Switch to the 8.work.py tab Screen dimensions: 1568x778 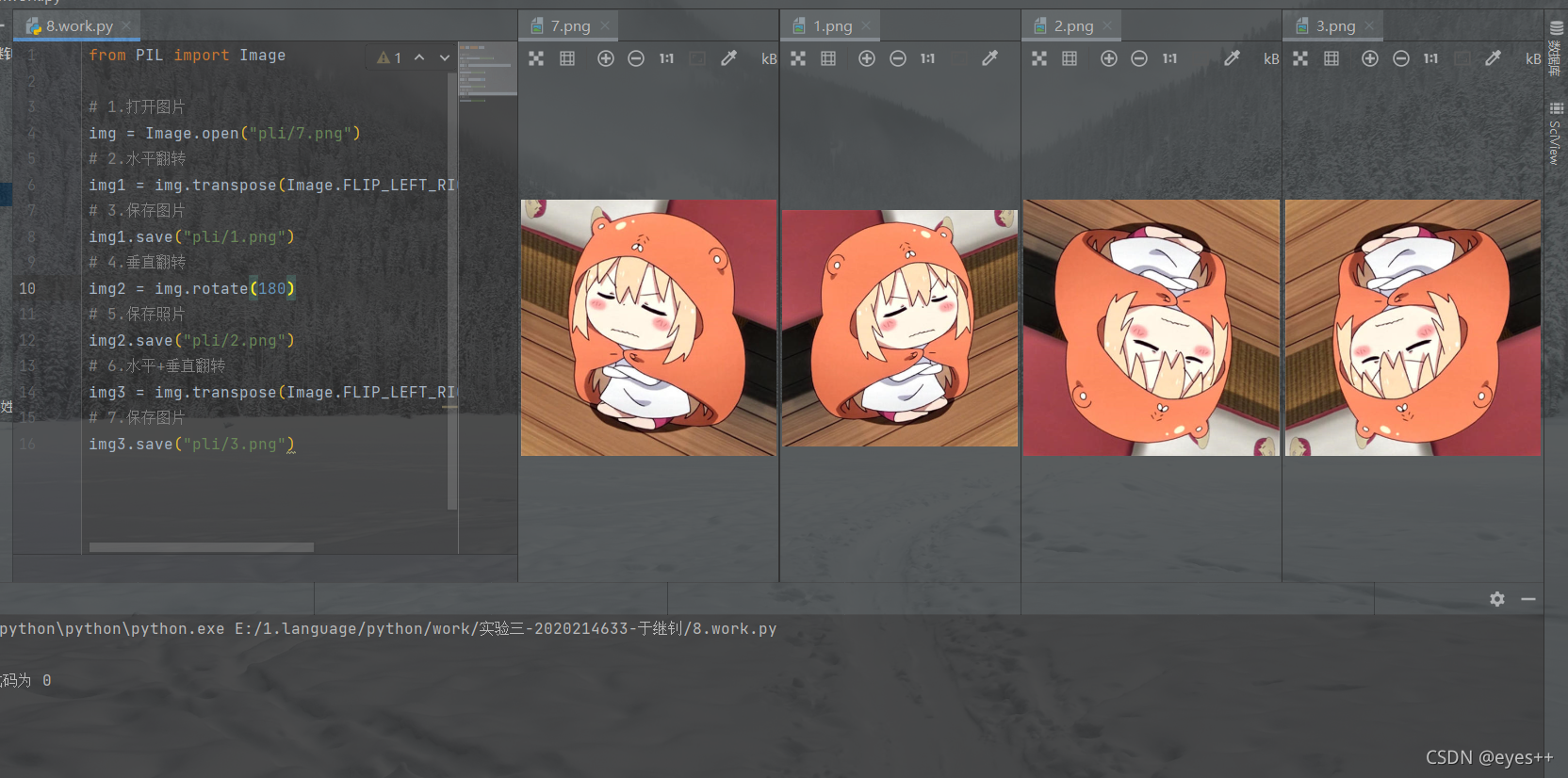(79, 26)
